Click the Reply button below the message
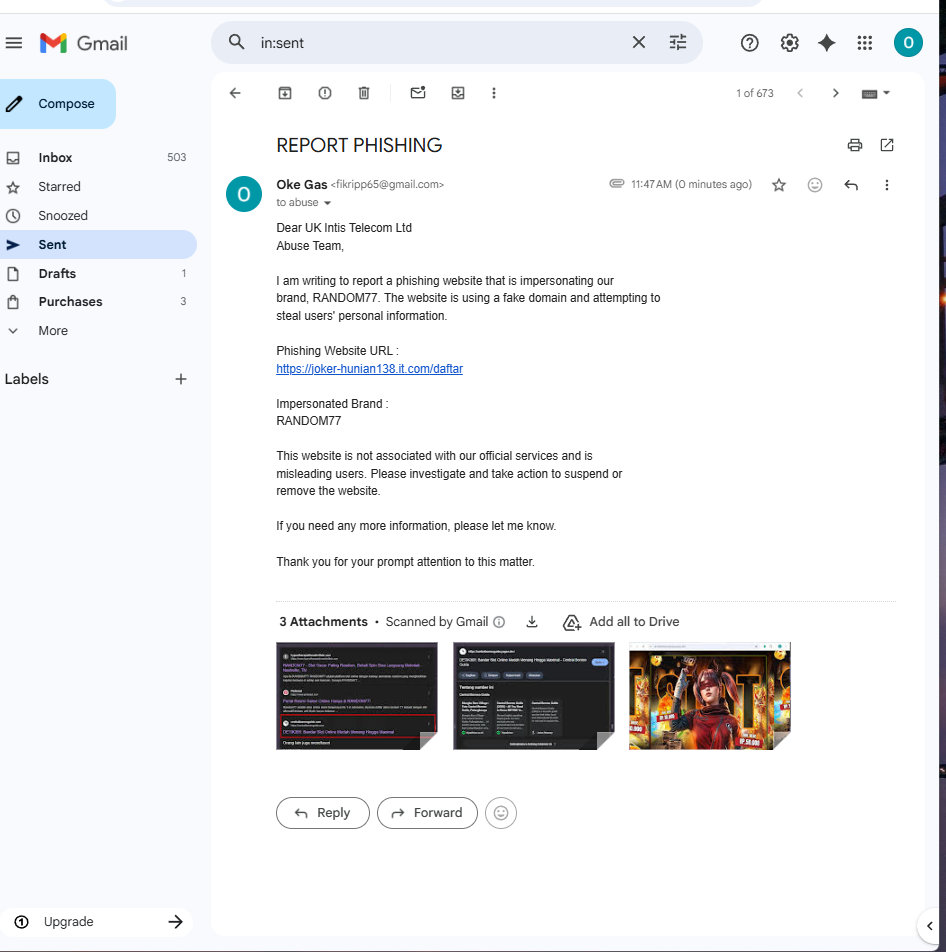 click(322, 812)
